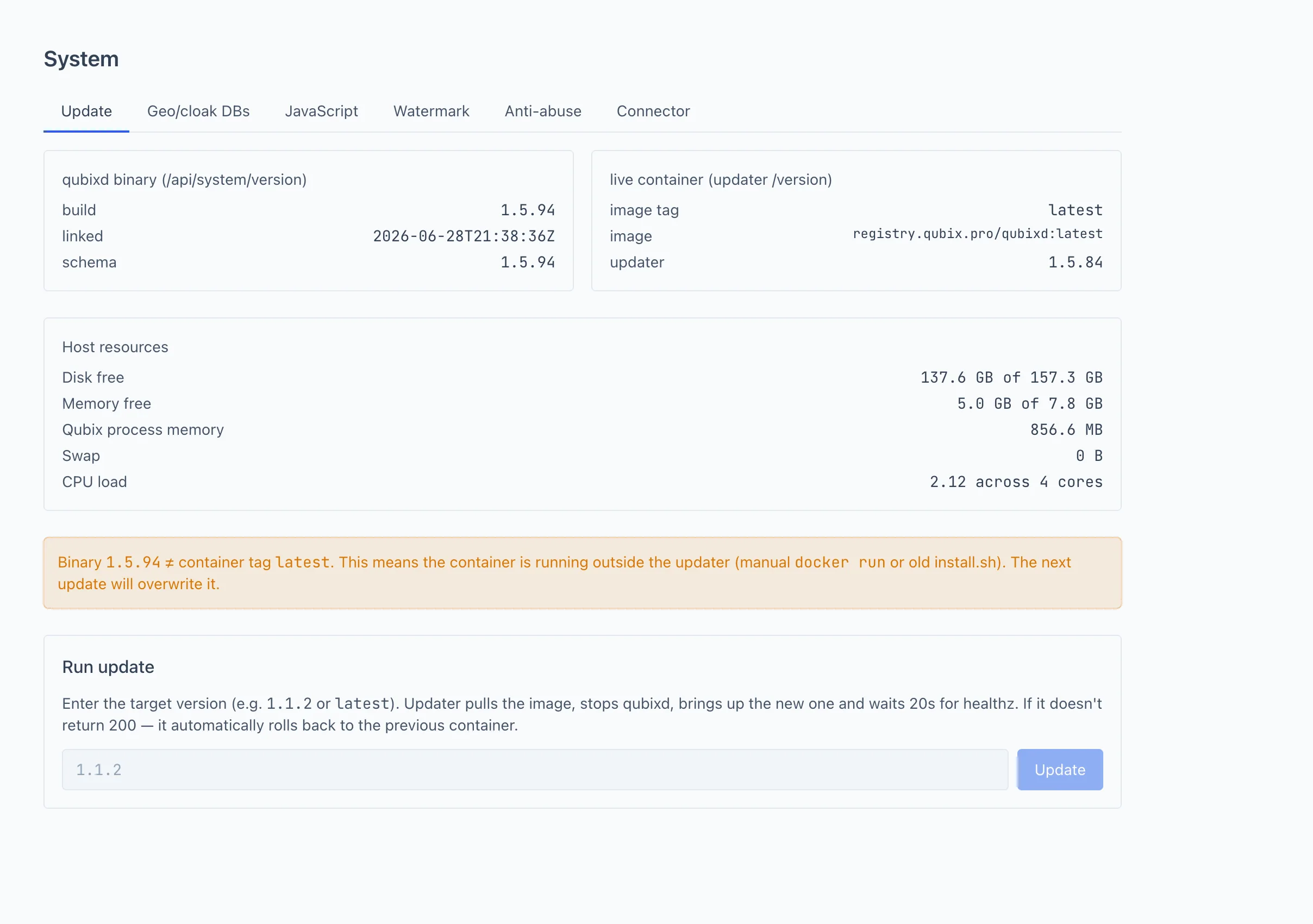Click the linked label in binary card
Viewport: 1313px width, 924px height.
coord(83,236)
